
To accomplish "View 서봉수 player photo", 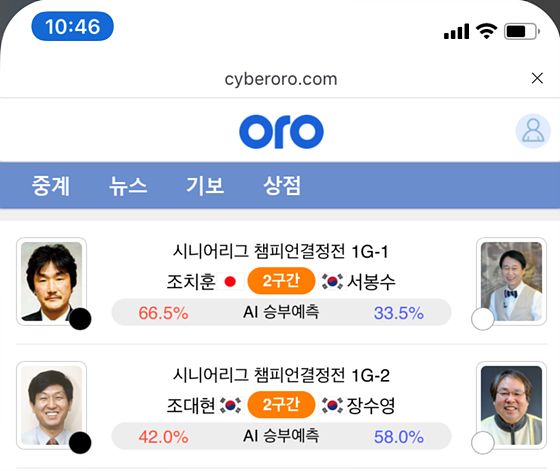I will coord(511,281).
